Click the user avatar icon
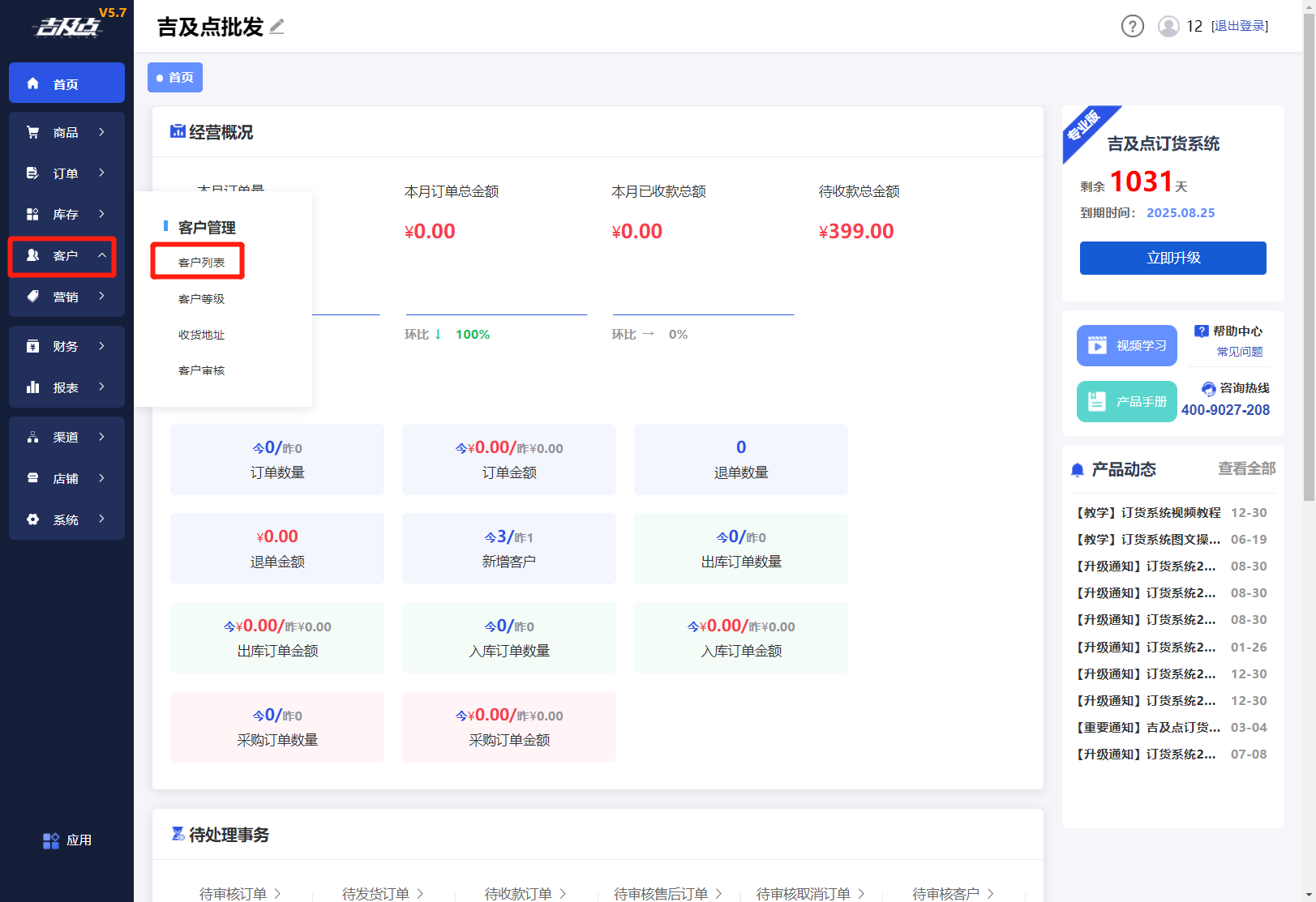Viewport: 1316px width, 902px height. click(x=1168, y=27)
